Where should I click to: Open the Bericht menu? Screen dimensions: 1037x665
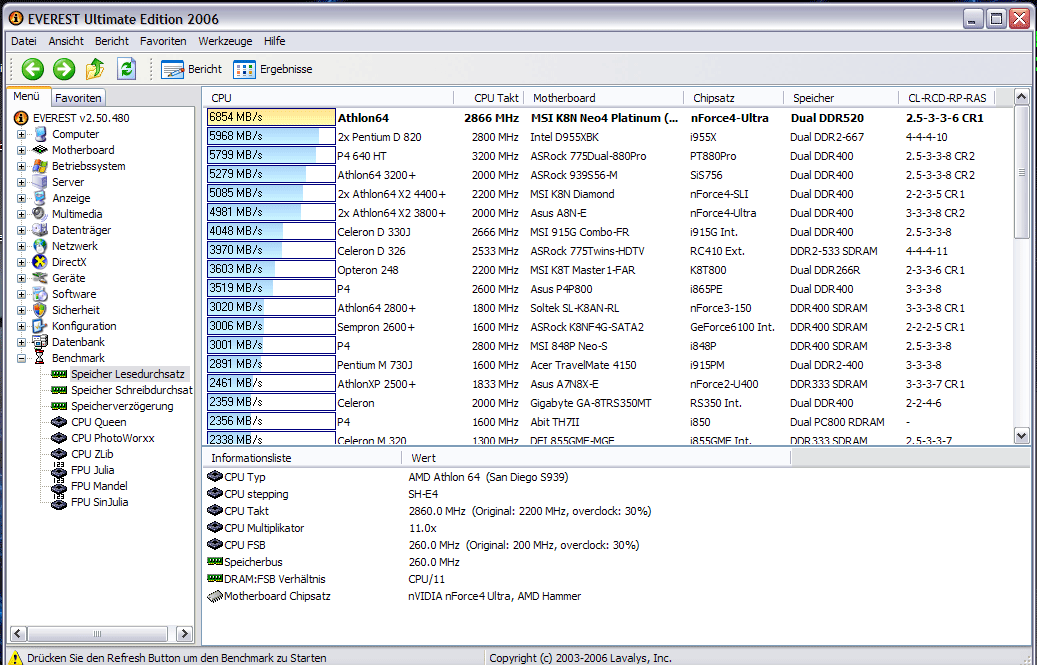(112, 41)
